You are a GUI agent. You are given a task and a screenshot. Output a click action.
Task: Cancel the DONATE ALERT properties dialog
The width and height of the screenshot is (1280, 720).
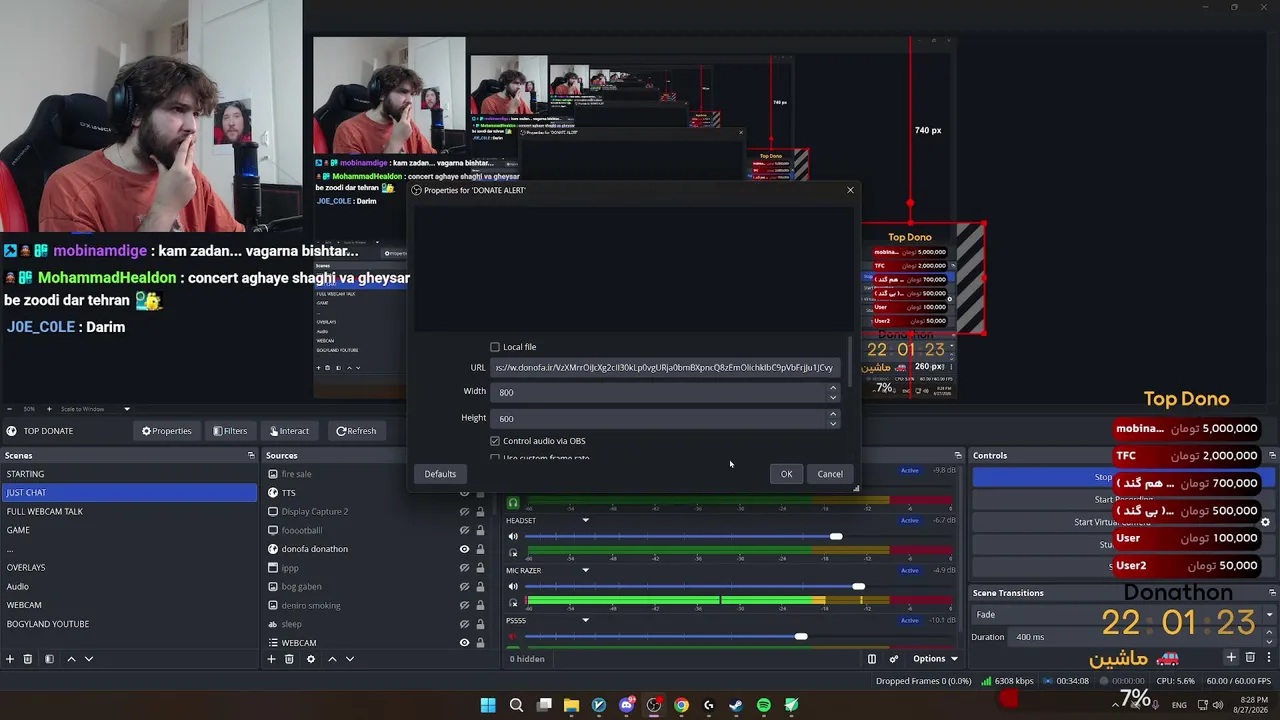(x=830, y=474)
